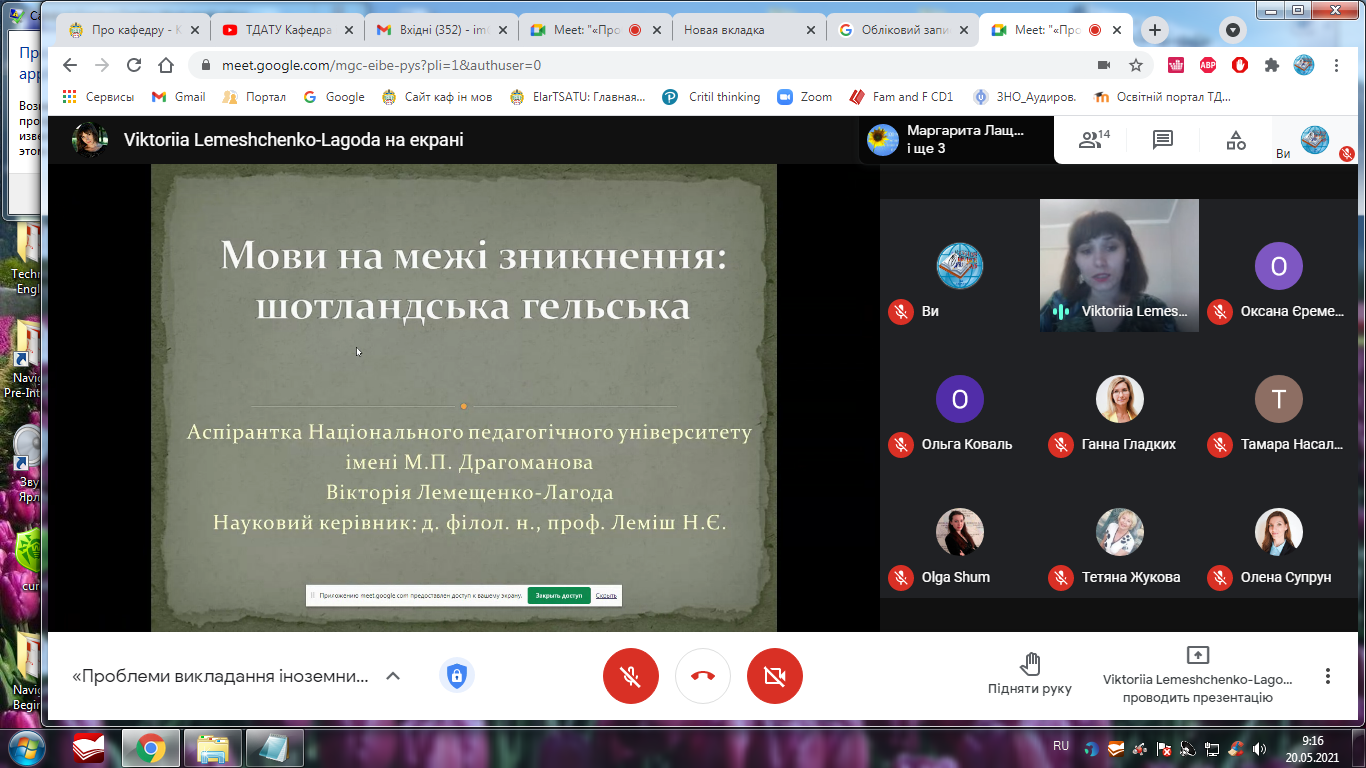The height and width of the screenshot is (768, 1366).
Task: Click the green Закрыть доступ button
Action: pyautogui.click(x=558, y=595)
